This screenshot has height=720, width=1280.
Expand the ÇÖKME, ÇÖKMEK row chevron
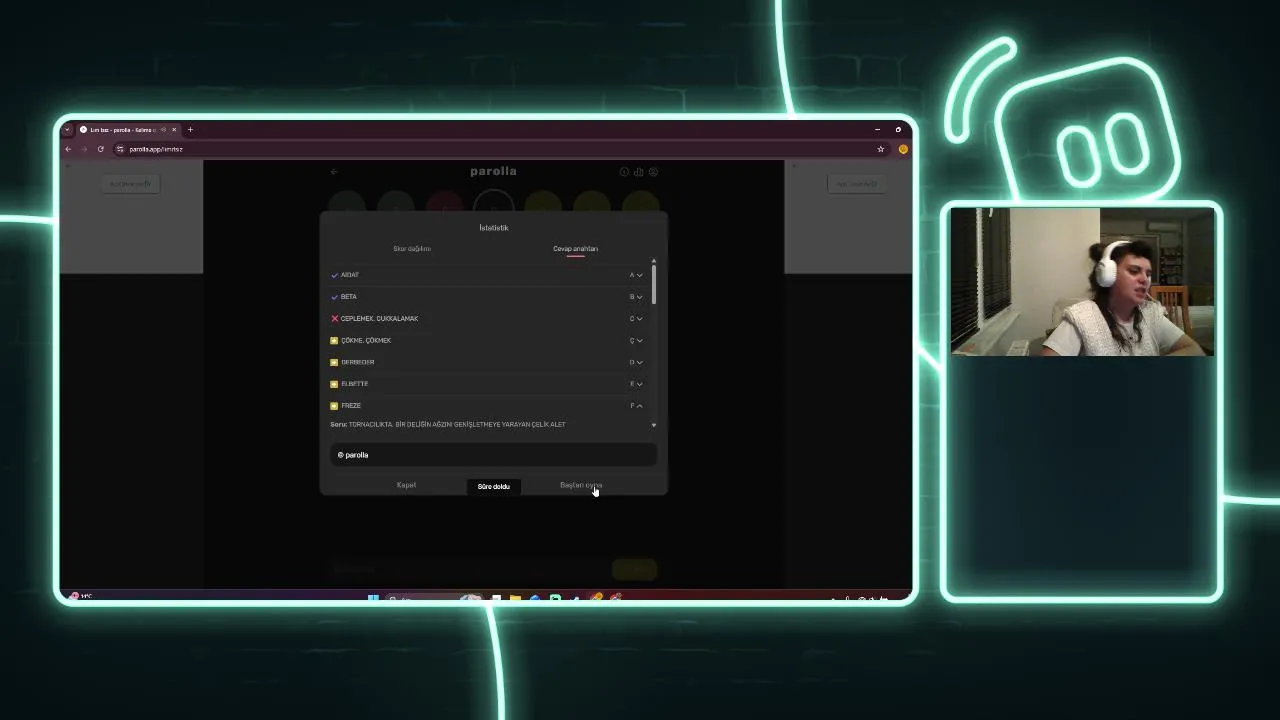(x=639, y=341)
